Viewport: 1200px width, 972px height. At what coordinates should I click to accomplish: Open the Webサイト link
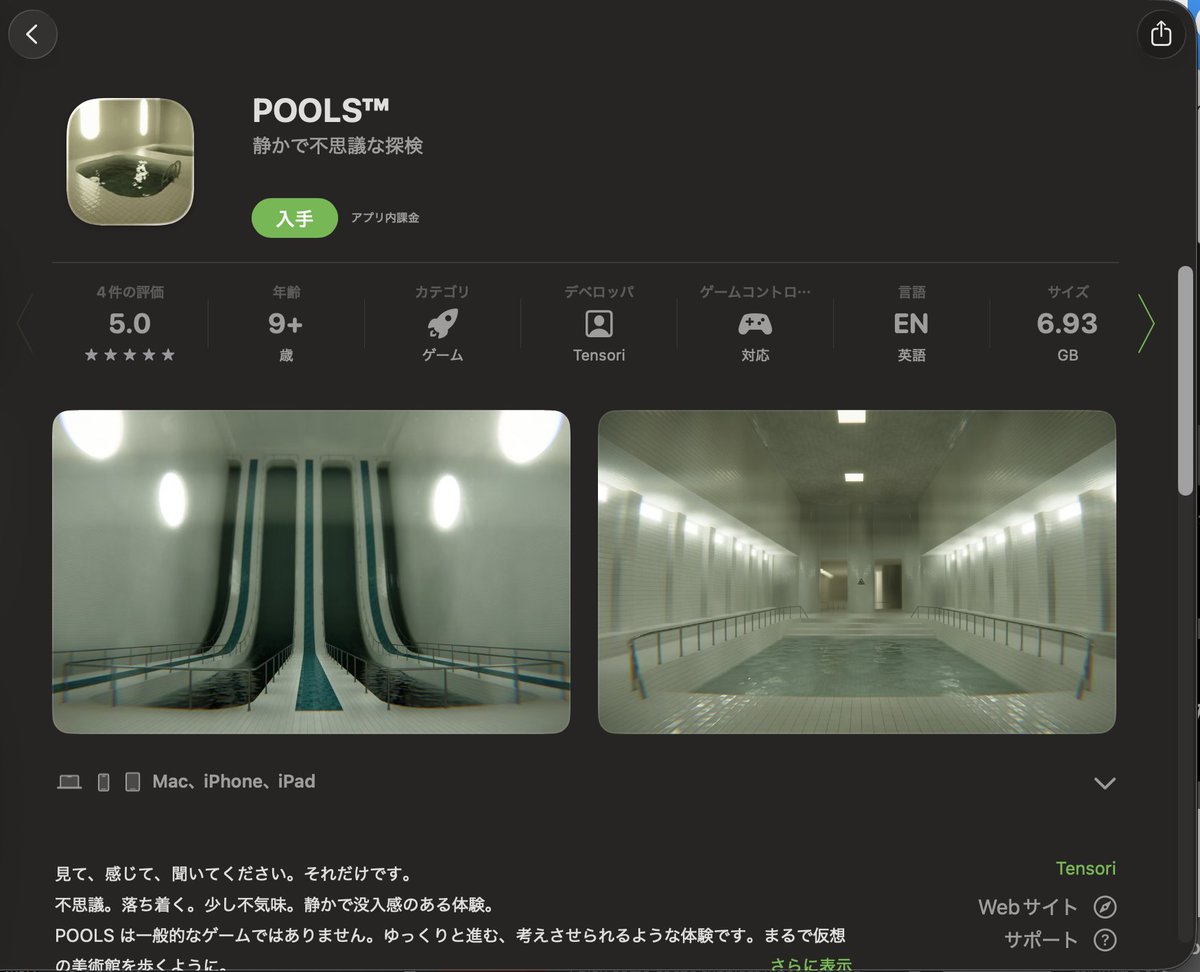1028,908
